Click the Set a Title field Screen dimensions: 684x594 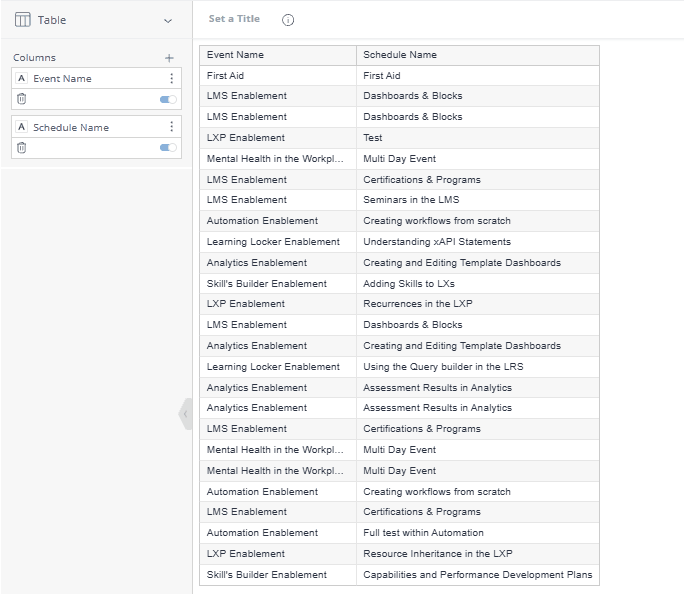click(x=234, y=19)
